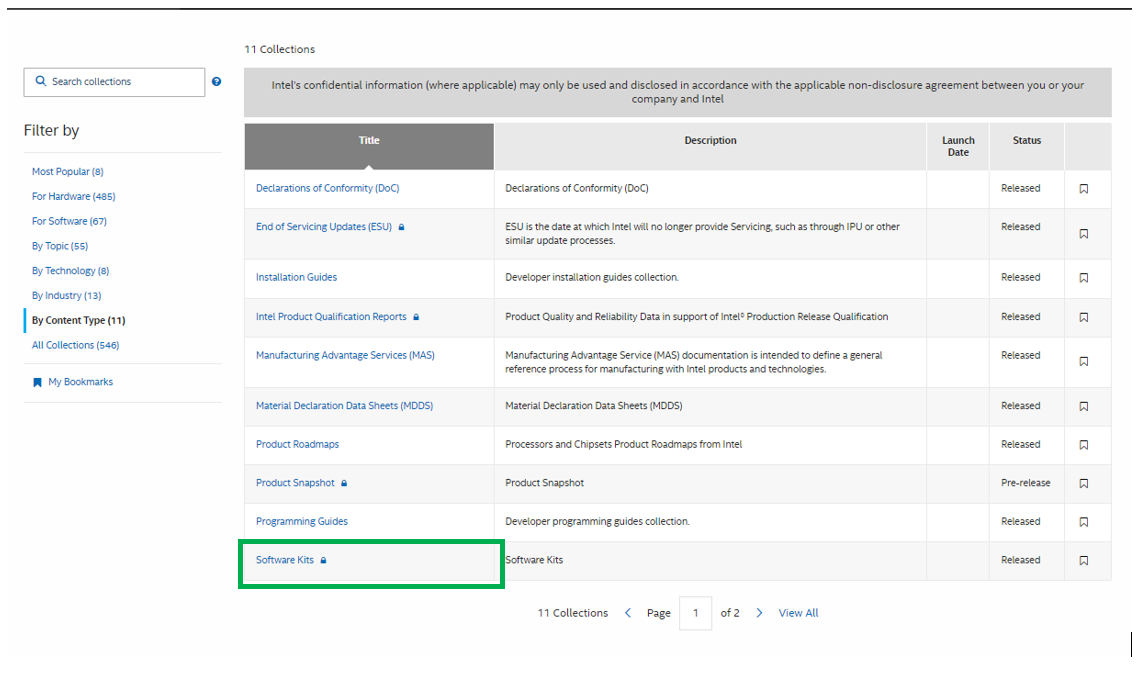Screen dimensions: 1143x680
Task: Filter by By Industry (13)
Action: pos(66,295)
